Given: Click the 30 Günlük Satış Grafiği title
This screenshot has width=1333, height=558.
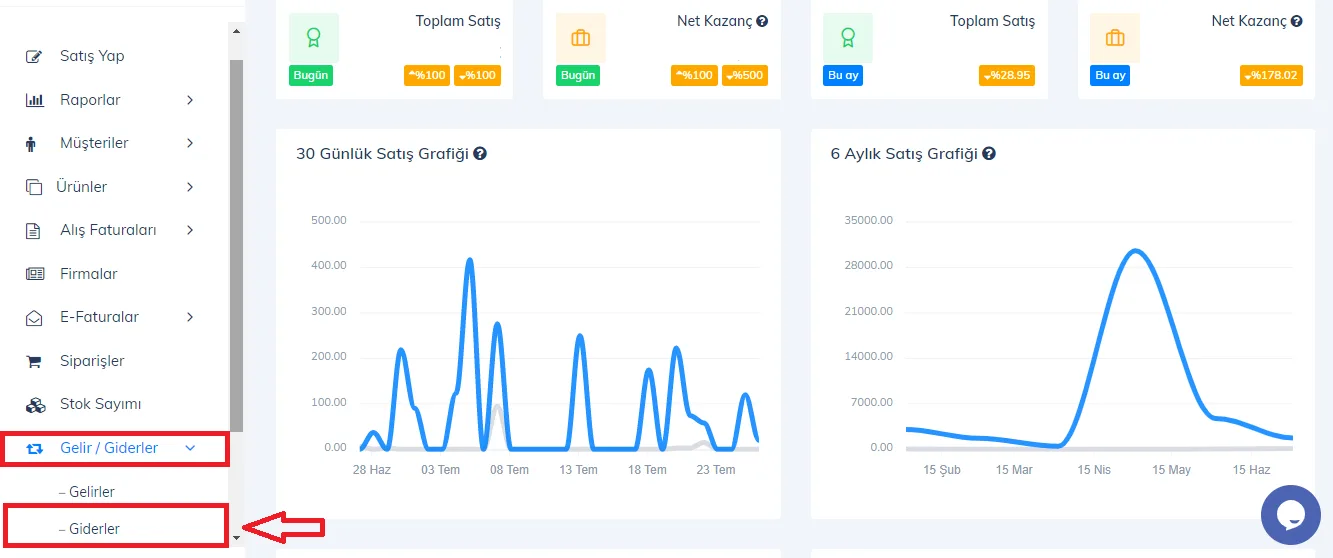Looking at the screenshot, I should pyautogui.click(x=382, y=154).
